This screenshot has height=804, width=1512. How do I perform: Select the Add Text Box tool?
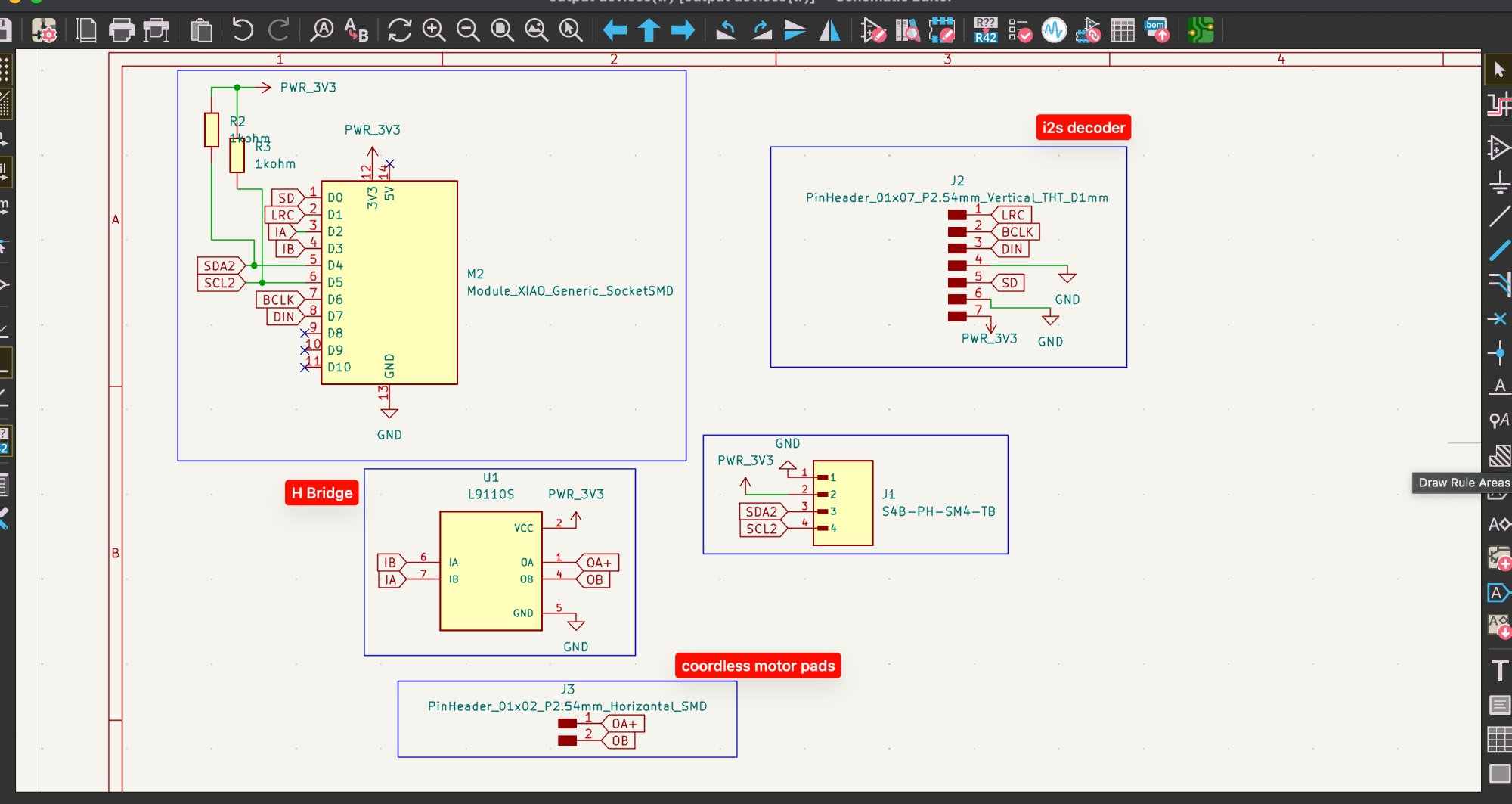tap(1498, 705)
